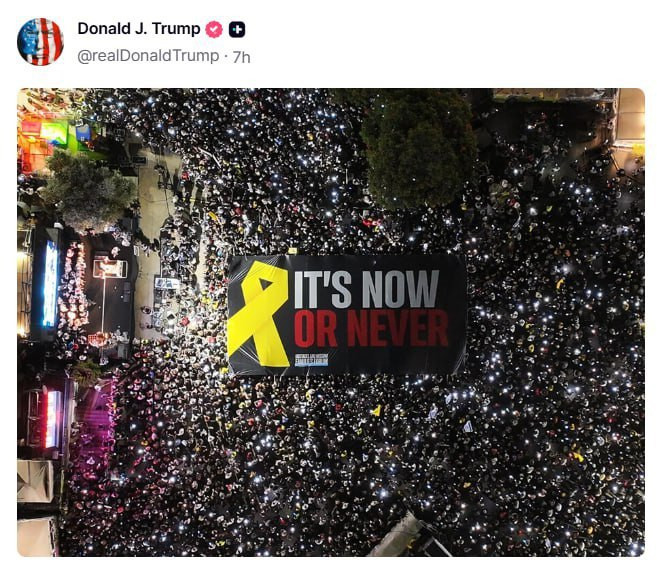Click the dark plus badge beside checkmark

pyautogui.click(x=237, y=29)
